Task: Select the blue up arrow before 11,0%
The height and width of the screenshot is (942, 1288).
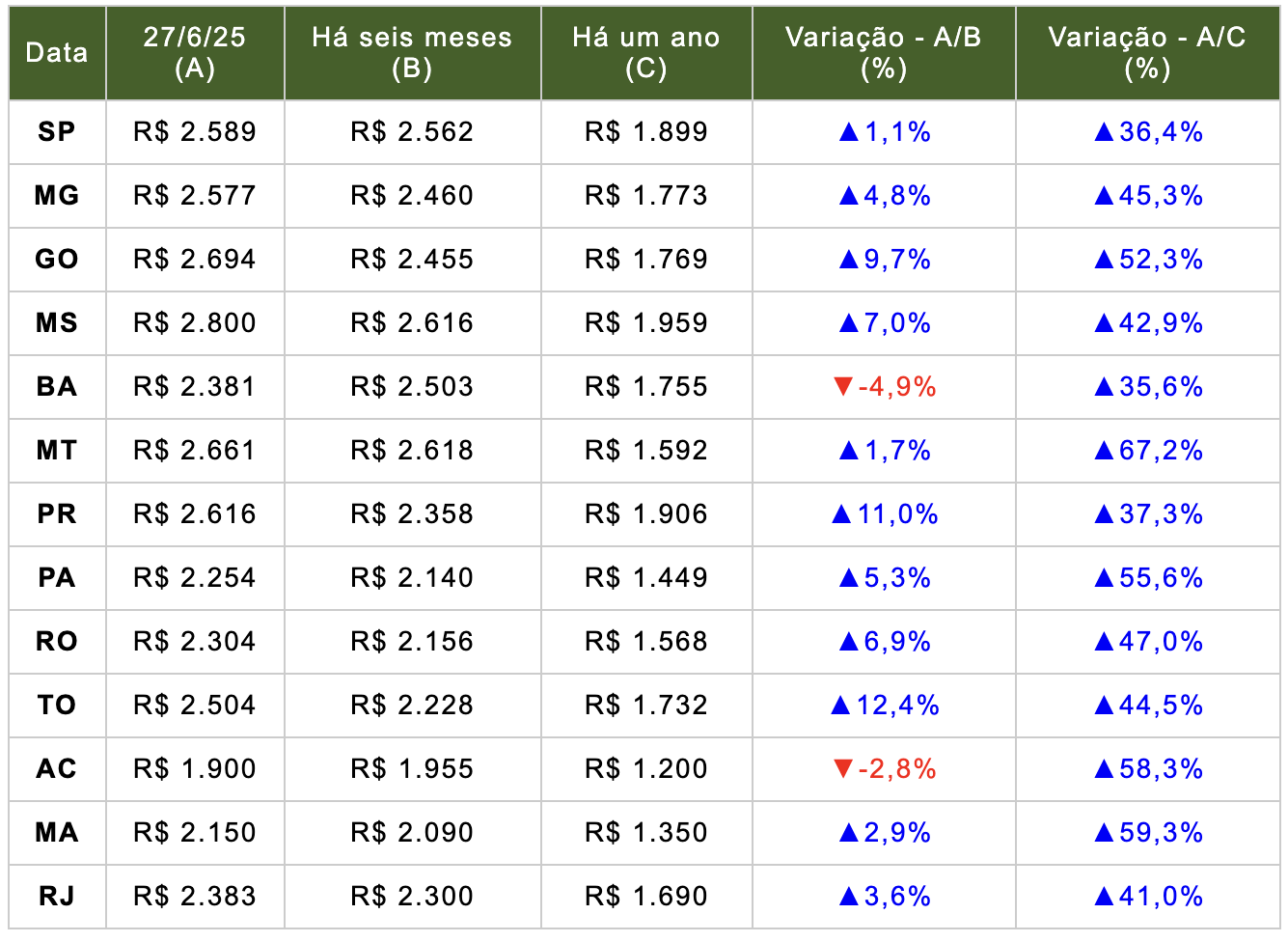Action: pos(841,514)
